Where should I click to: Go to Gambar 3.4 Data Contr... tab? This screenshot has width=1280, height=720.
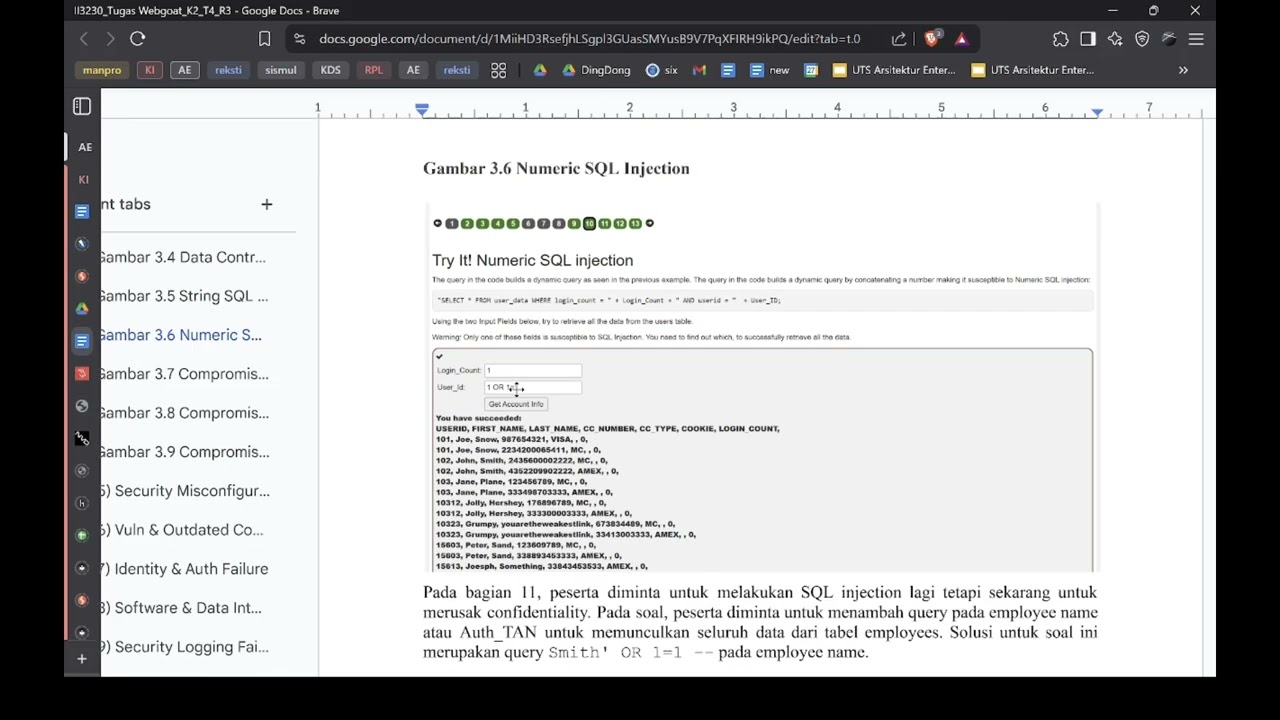coord(183,257)
